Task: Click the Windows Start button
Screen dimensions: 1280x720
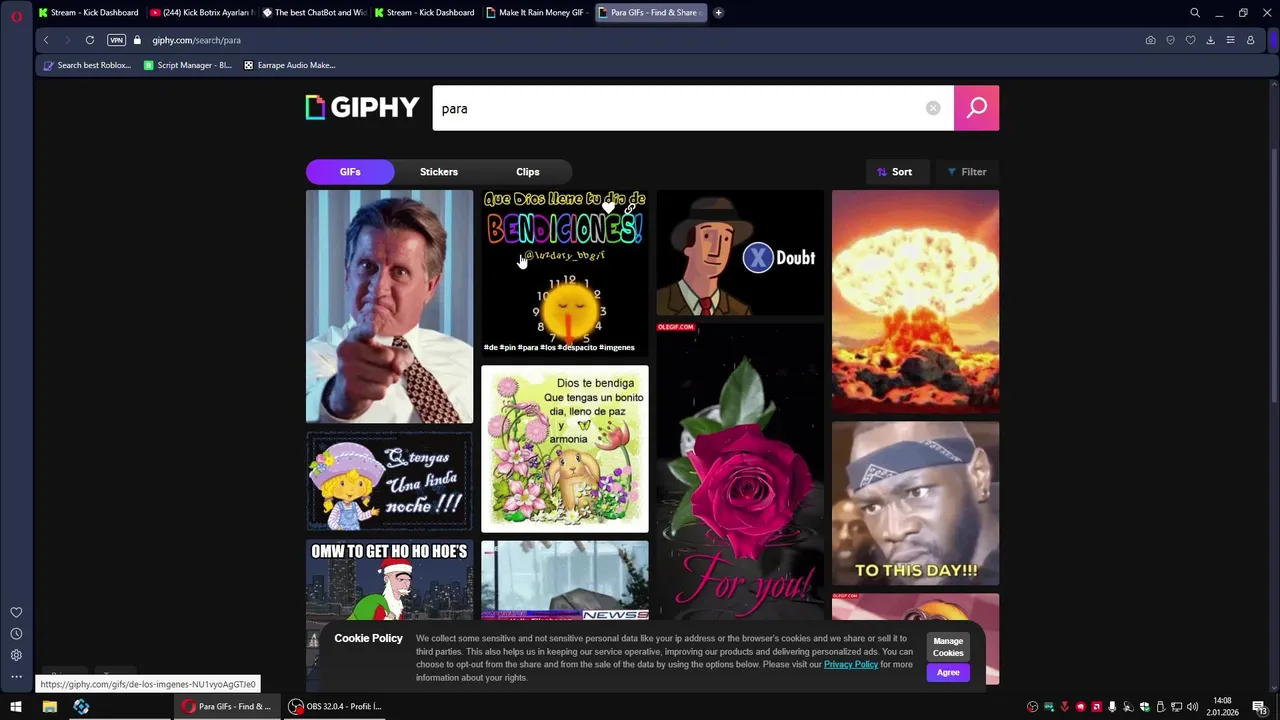Action: [x=16, y=707]
